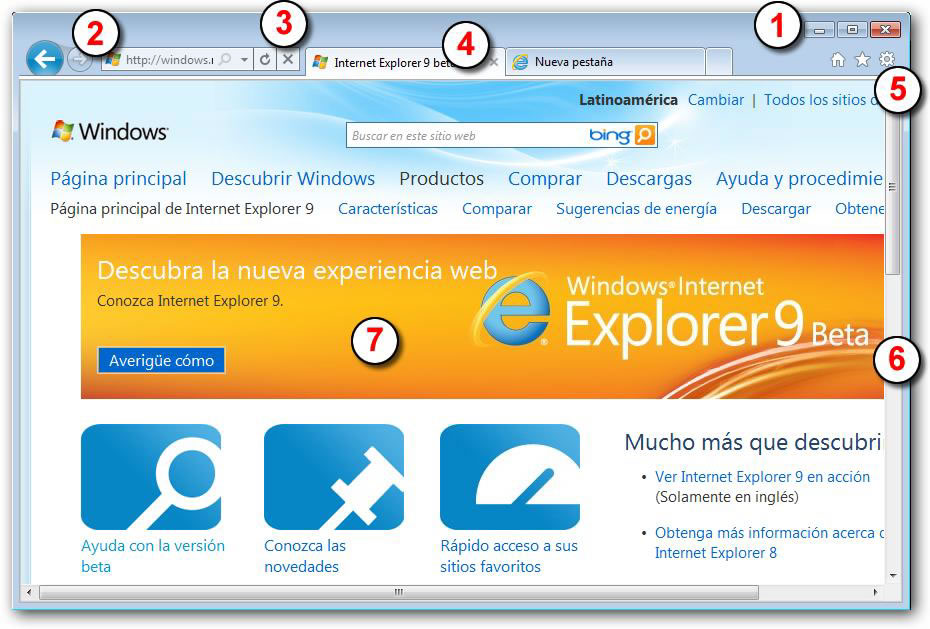Click the magnifier 'Ayuda con la versión beta' tile
The width and height of the screenshot is (930, 629).
(x=151, y=477)
